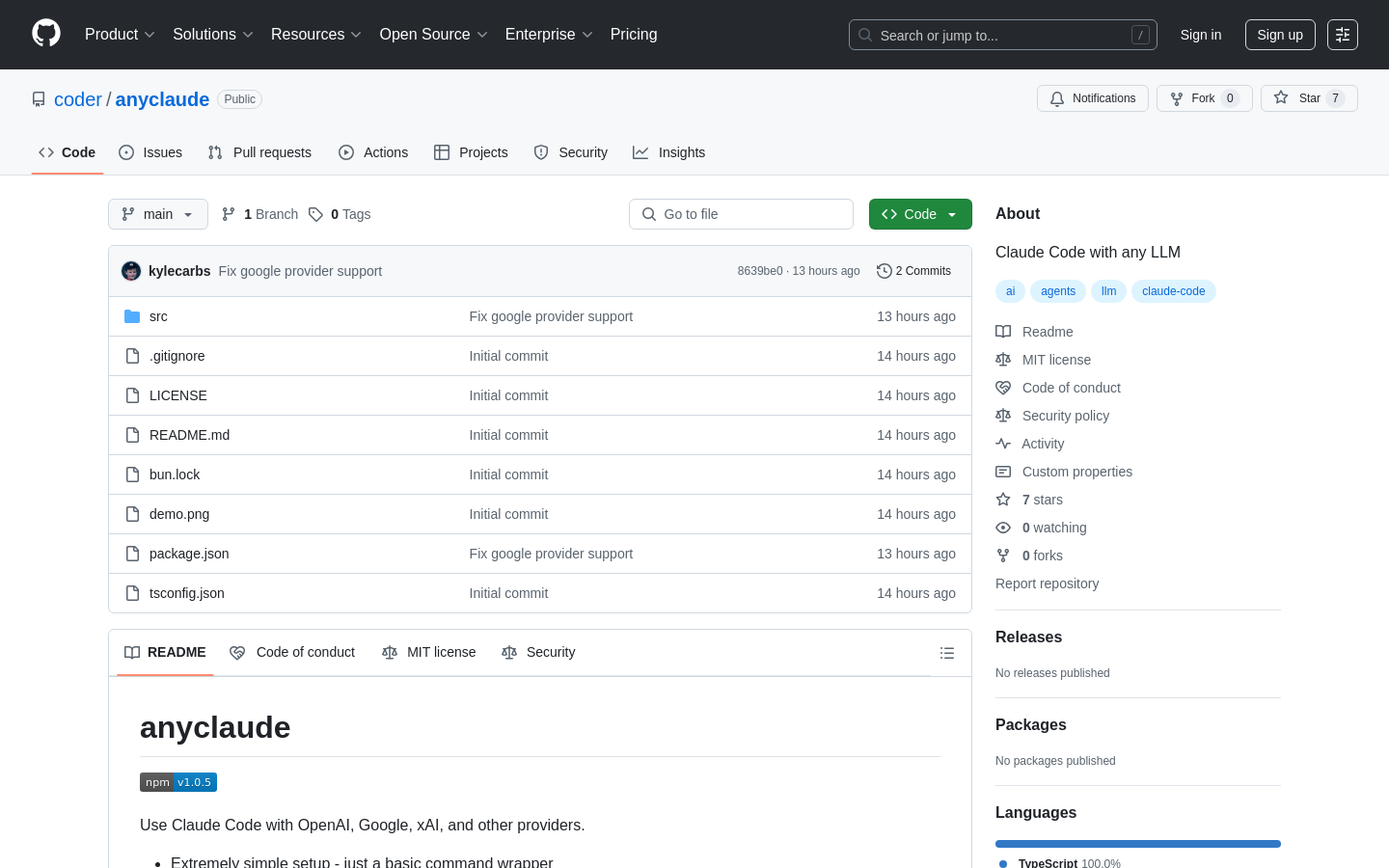
Task: Select the Code of conduct README tab
Action: click(292, 652)
